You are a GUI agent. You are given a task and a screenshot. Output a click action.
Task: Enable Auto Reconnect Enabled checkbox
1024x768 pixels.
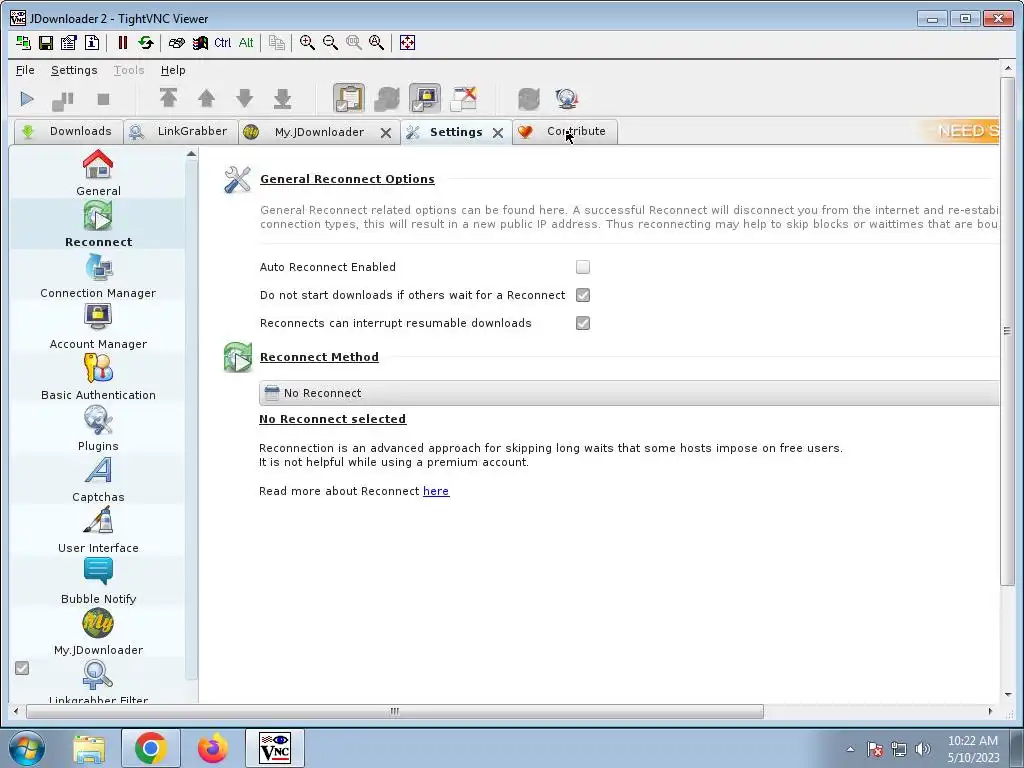583,267
